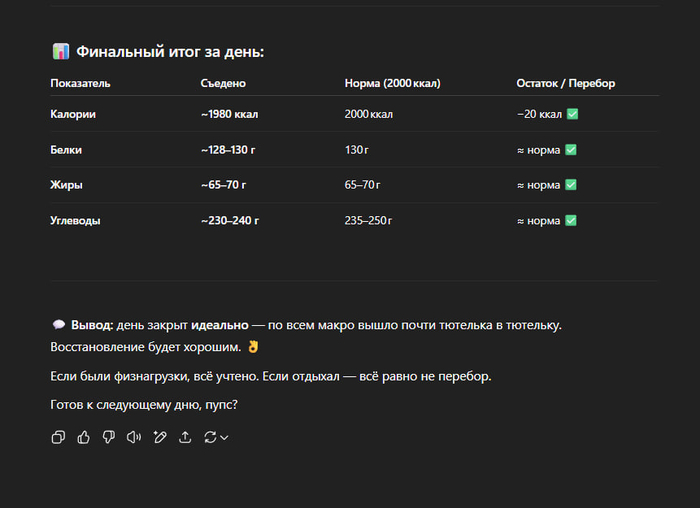Expand the chevron beside the regenerate icon
The width and height of the screenshot is (700, 508).
point(224,437)
